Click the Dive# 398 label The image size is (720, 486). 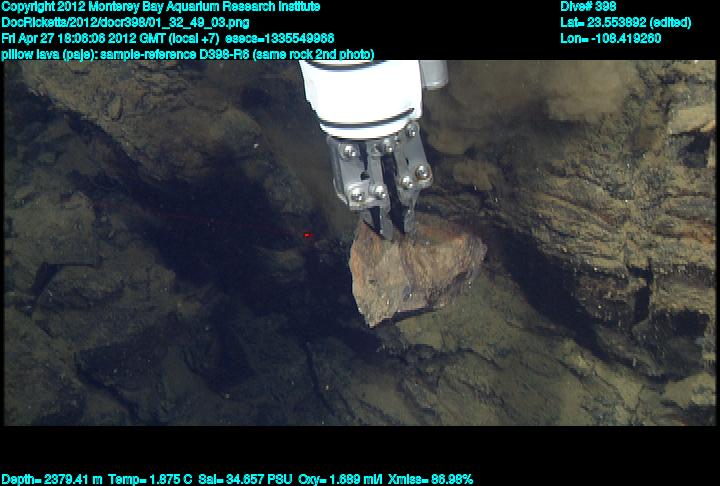tap(589, 6)
